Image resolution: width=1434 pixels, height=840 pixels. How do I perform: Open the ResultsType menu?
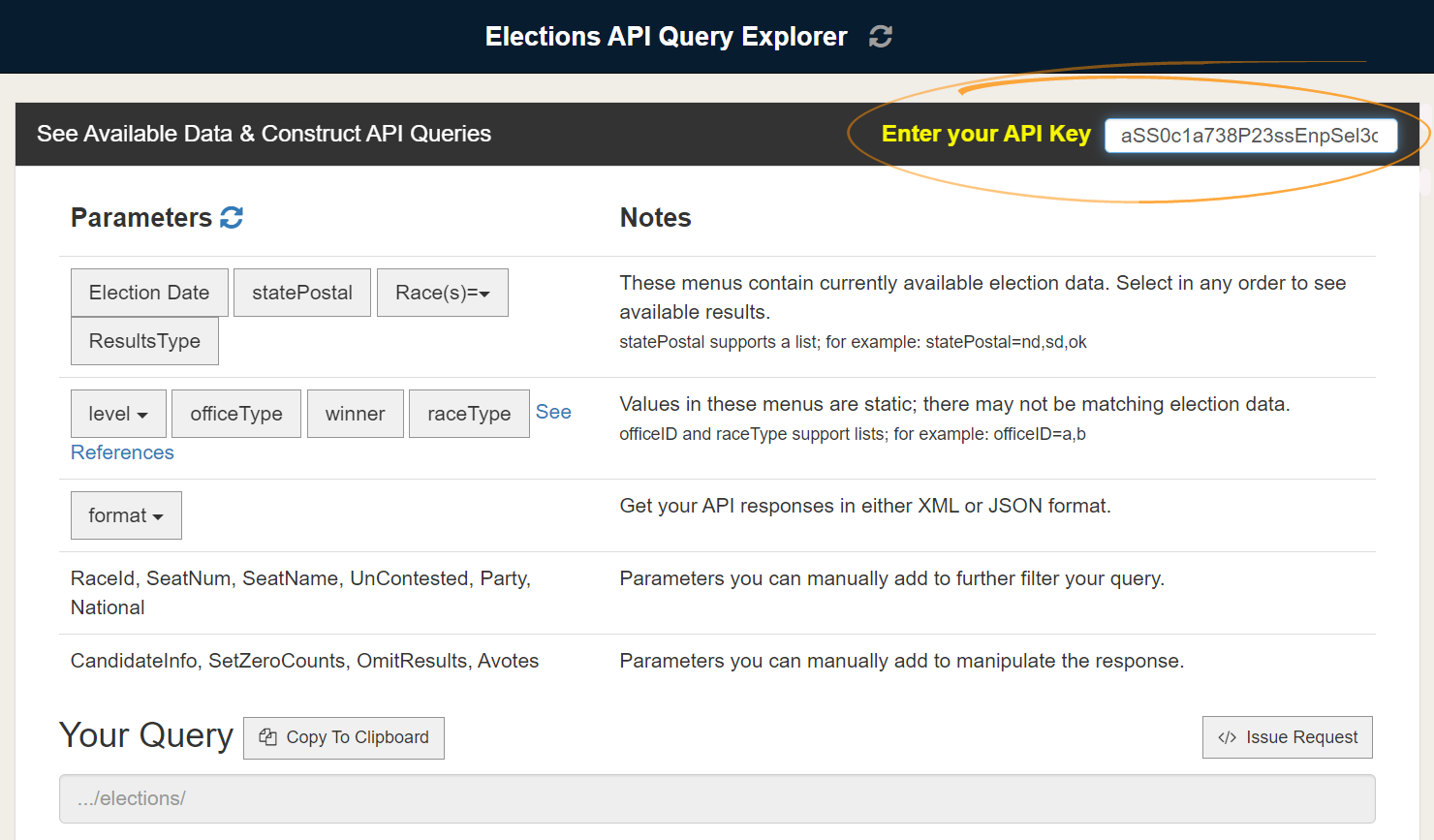[144, 341]
